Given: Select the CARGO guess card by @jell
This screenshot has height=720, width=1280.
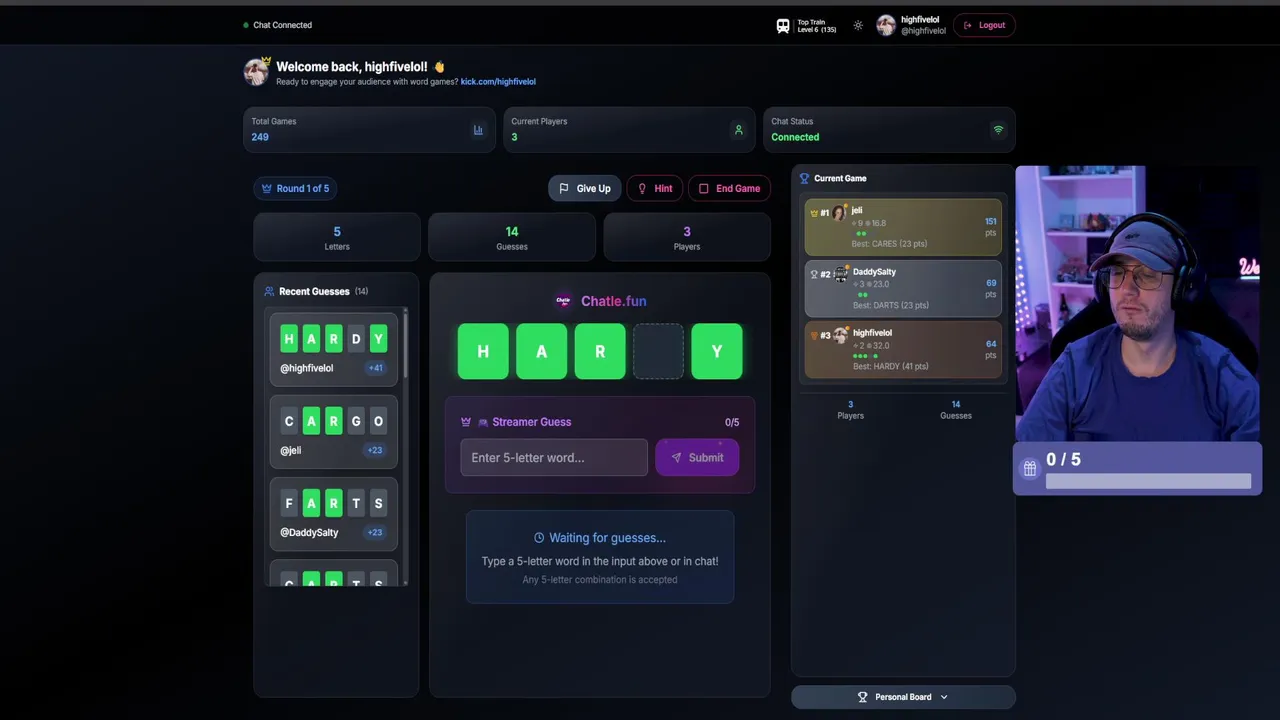Looking at the screenshot, I should point(334,431).
